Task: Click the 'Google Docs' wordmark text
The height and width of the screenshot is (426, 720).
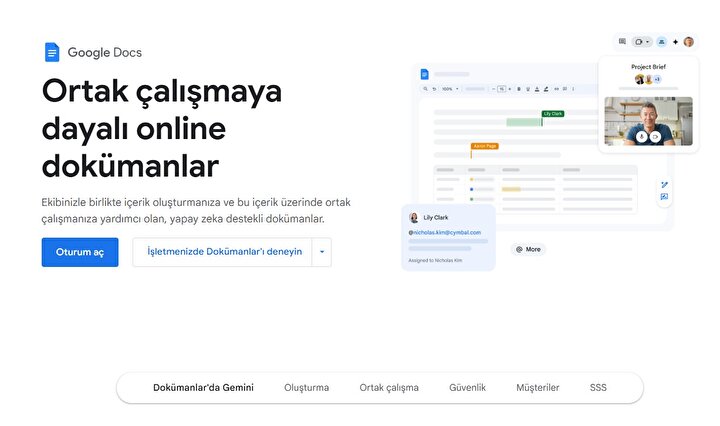Action: (105, 52)
